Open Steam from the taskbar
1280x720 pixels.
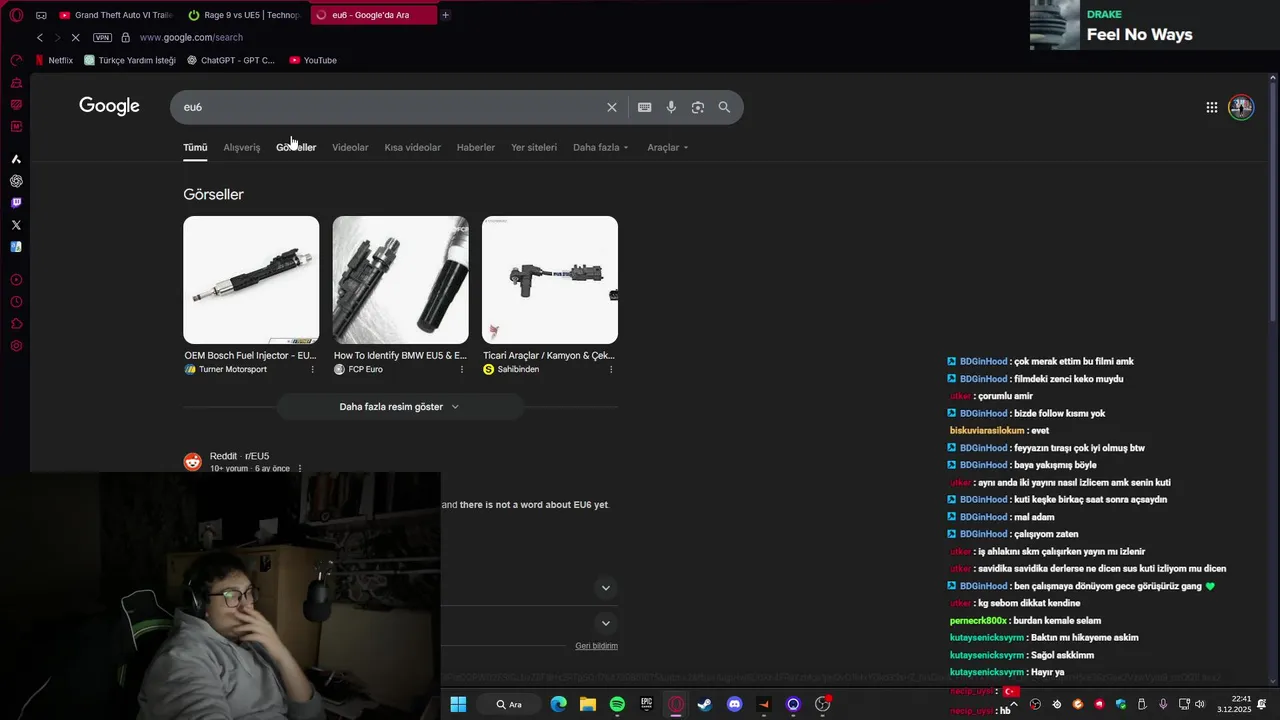(x=705, y=704)
